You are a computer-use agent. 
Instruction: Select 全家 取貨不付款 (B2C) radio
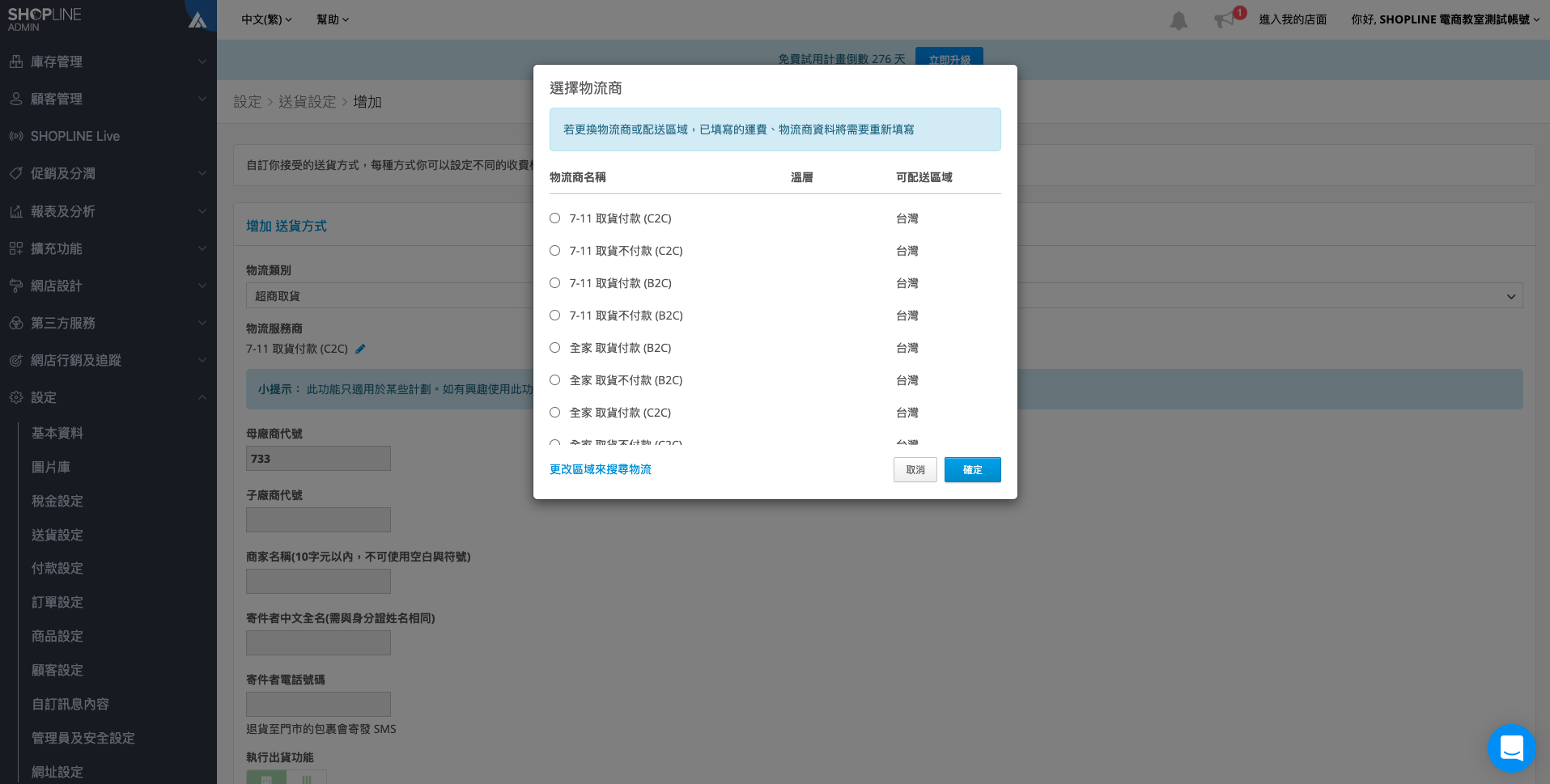tap(555, 380)
